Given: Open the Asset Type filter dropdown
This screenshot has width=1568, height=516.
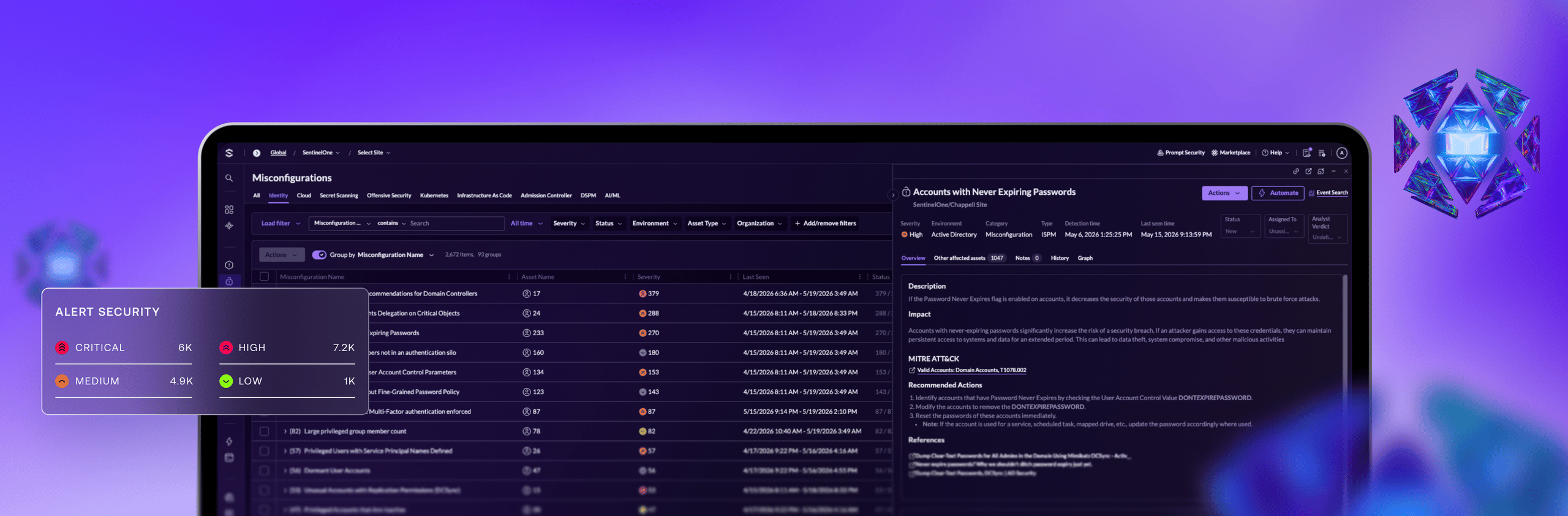Looking at the screenshot, I should [x=707, y=224].
